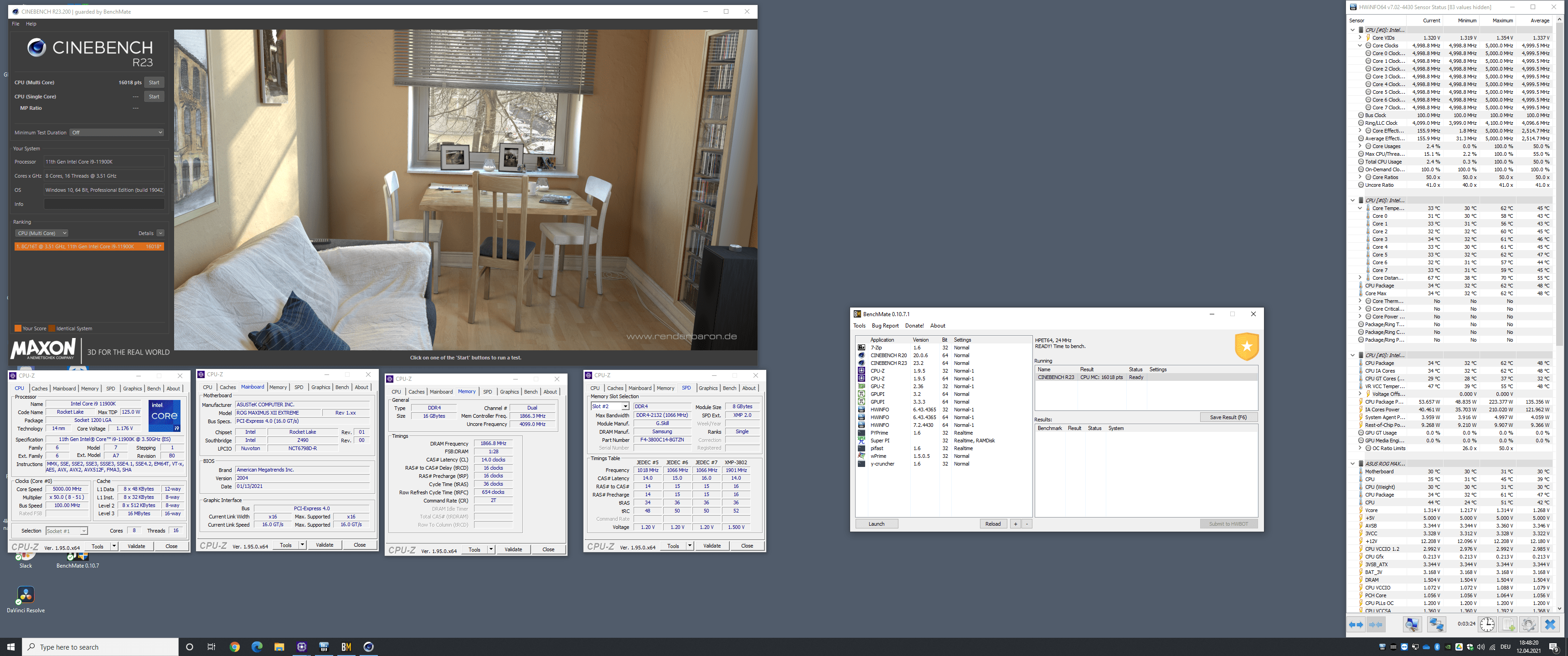Click NVIDIA icon in system tray
1568x656 pixels.
[1448, 647]
